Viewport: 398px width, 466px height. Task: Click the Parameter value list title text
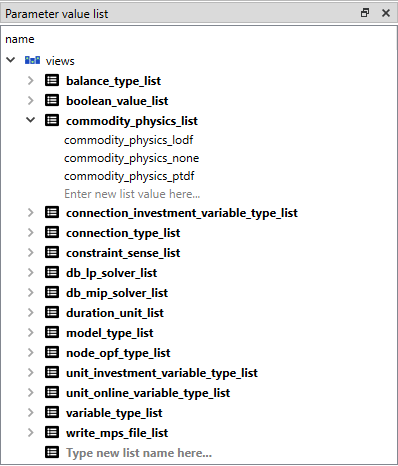57,14
